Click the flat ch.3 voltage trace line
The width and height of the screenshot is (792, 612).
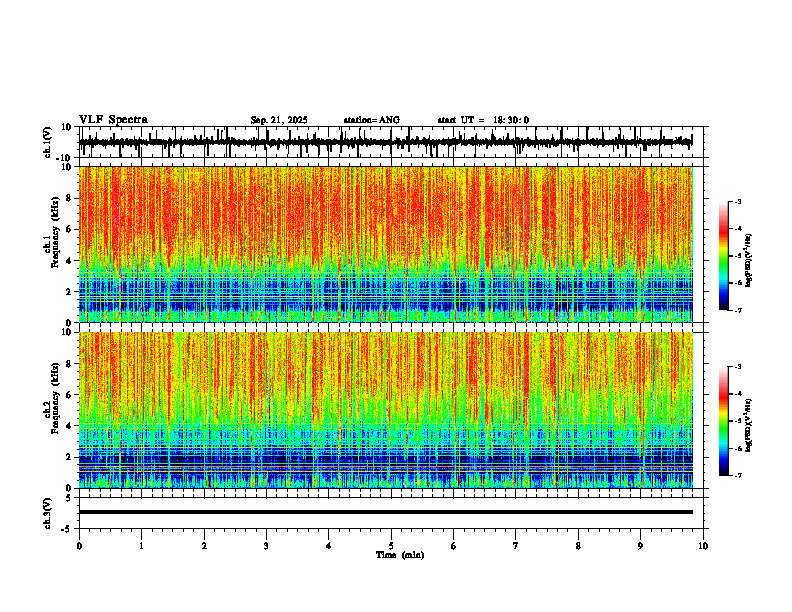click(x=385, y=512)
